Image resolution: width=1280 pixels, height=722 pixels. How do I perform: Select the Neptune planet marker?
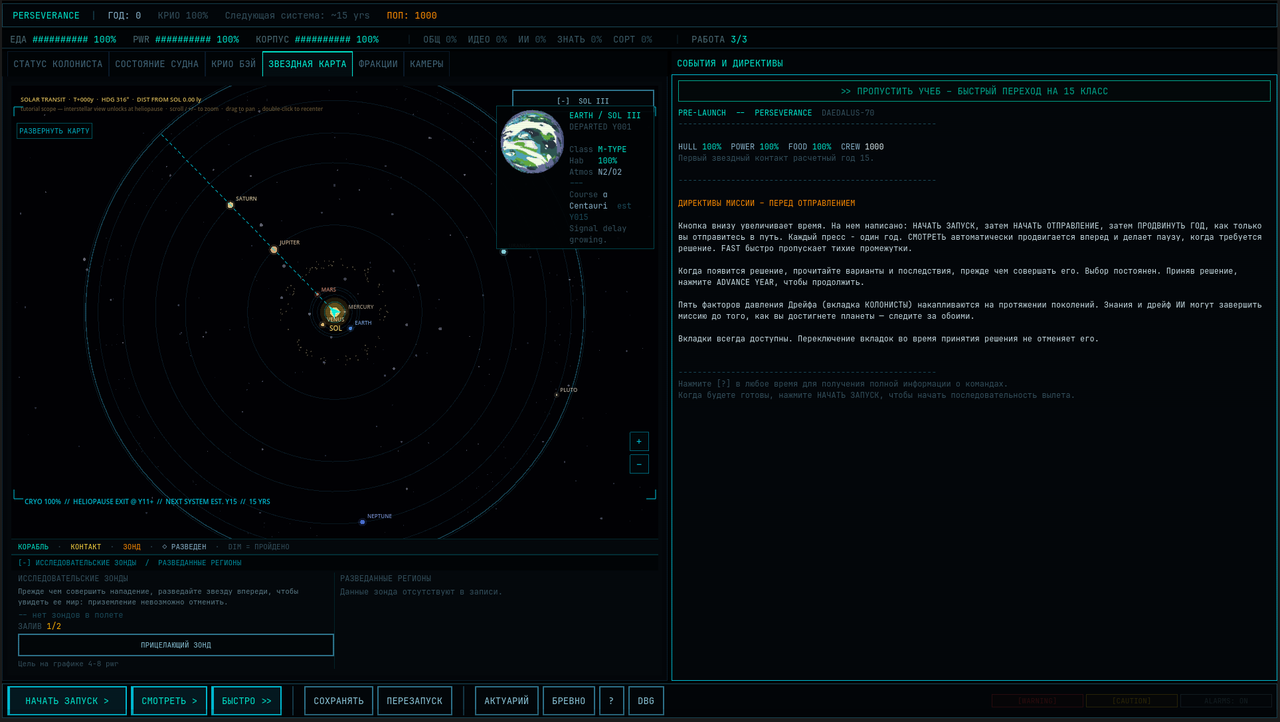pyautogui.click(x=362, y=521)
